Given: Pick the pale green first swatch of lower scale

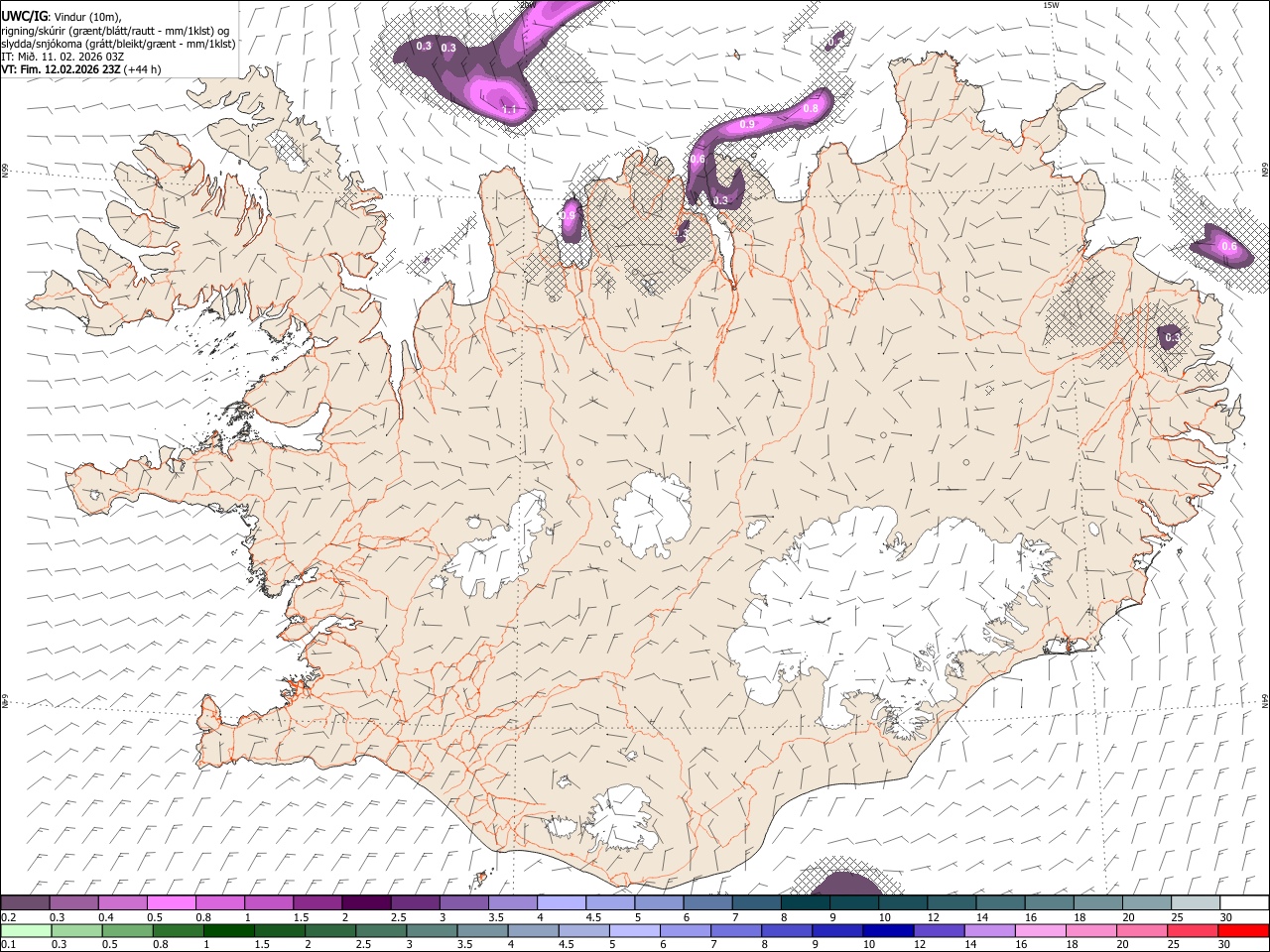Looking at the screenshot, I should 26,930.
